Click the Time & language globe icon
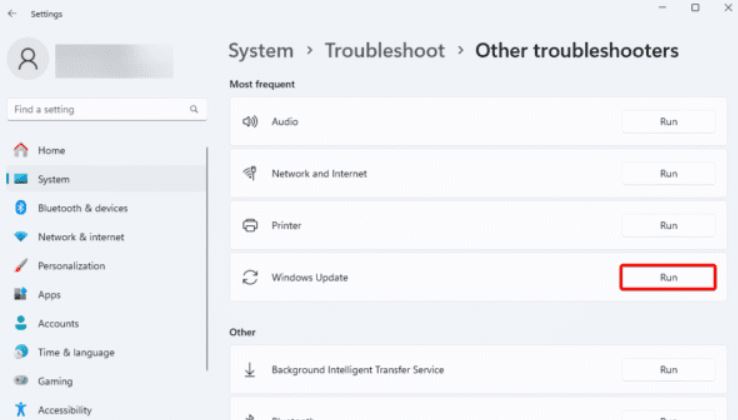The width and height of the screenshot is (738, 420). tap(21, 352)
